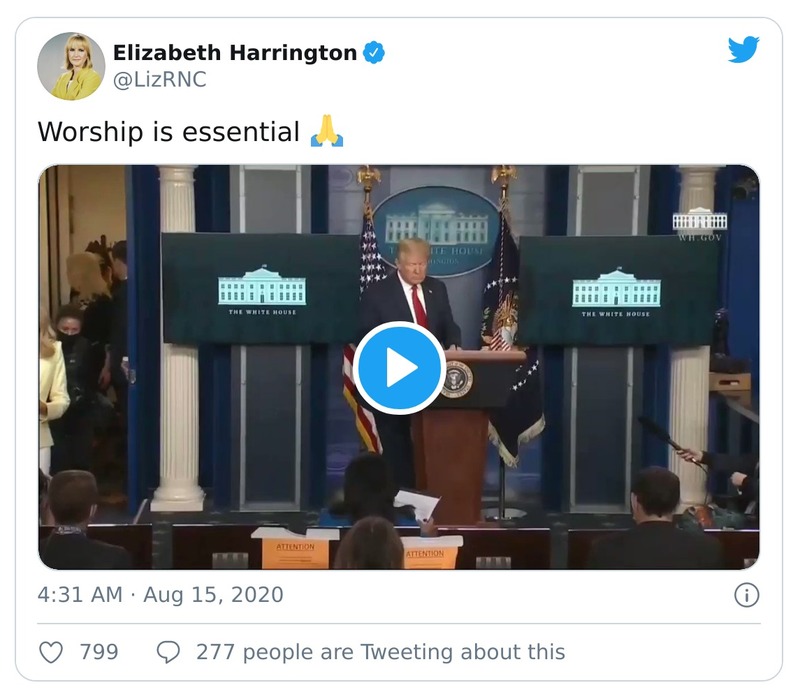Click the 799 likes count
Image resolution: width=800 pixels, height=699 pixels.
[x=99, y=652]
